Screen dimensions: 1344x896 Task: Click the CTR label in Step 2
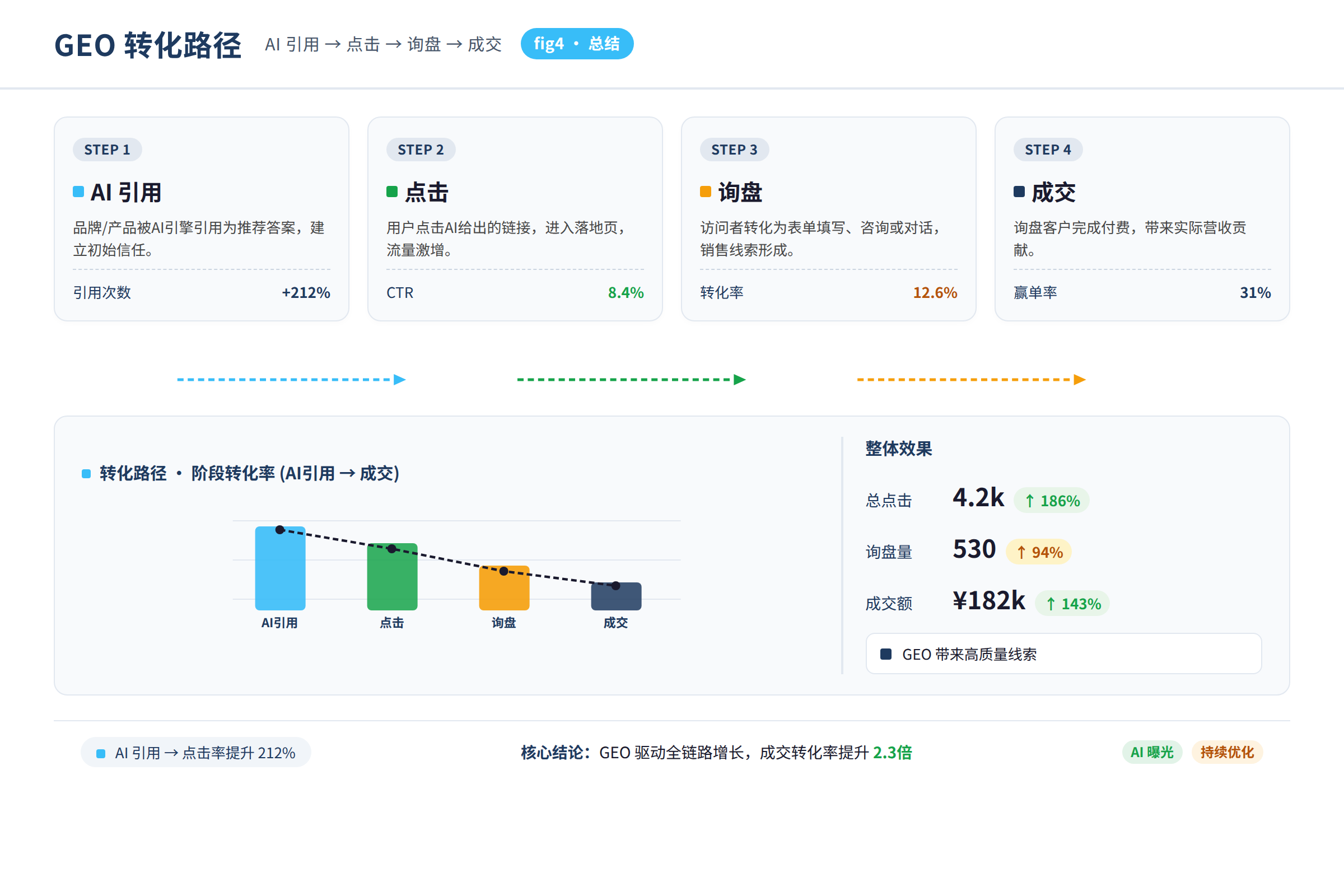point(400,292)
